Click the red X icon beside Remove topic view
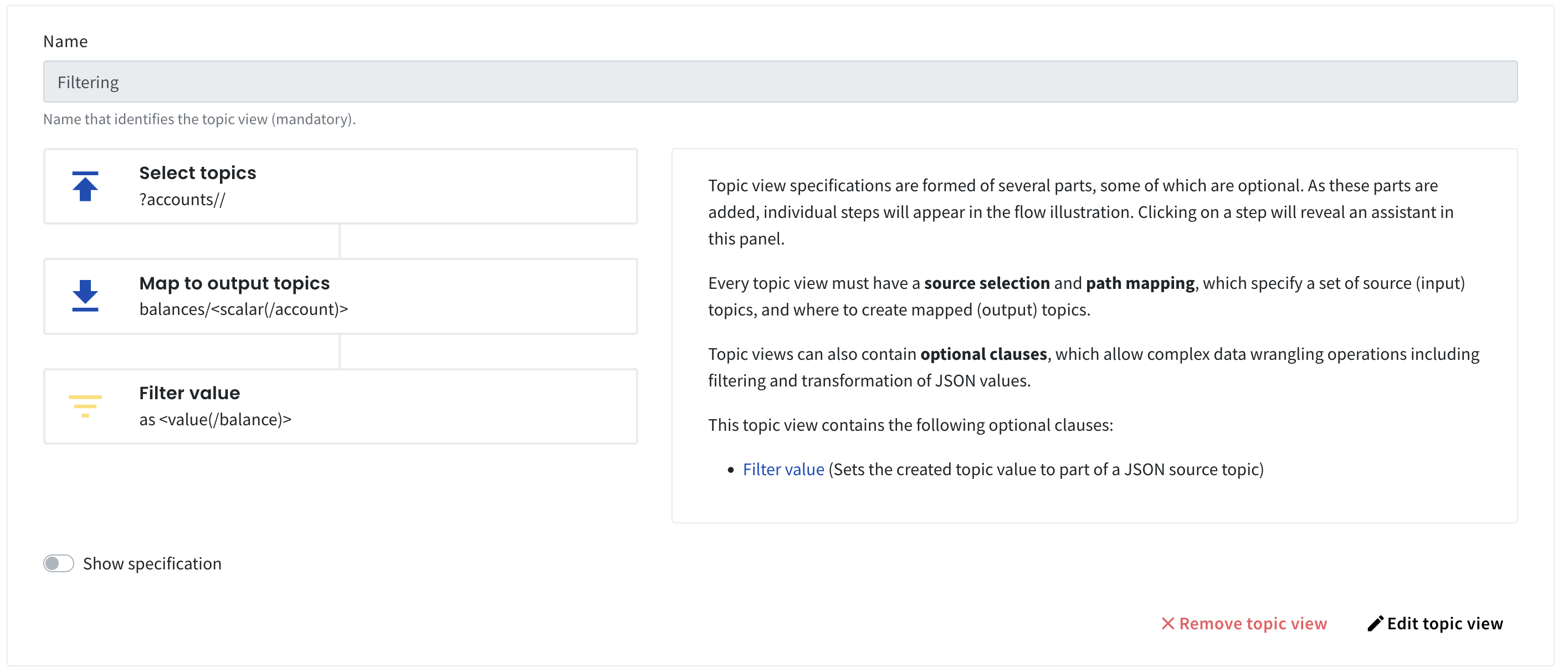Viewport: 1568px width, 672px height. [x=1167, y=623]
